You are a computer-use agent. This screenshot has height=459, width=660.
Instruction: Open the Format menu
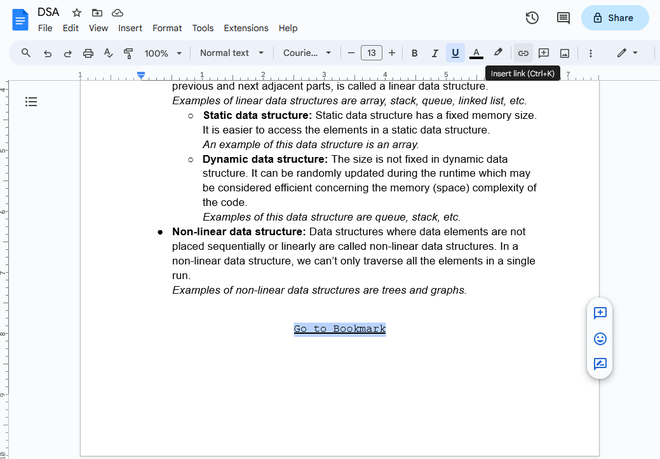coord(167,28)
